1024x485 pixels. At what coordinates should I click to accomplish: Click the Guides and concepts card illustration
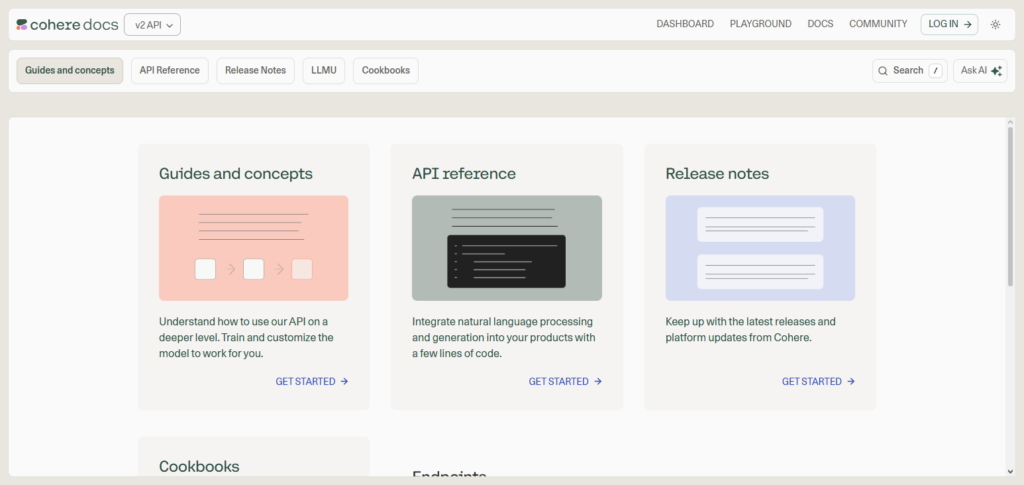point(253,248)
